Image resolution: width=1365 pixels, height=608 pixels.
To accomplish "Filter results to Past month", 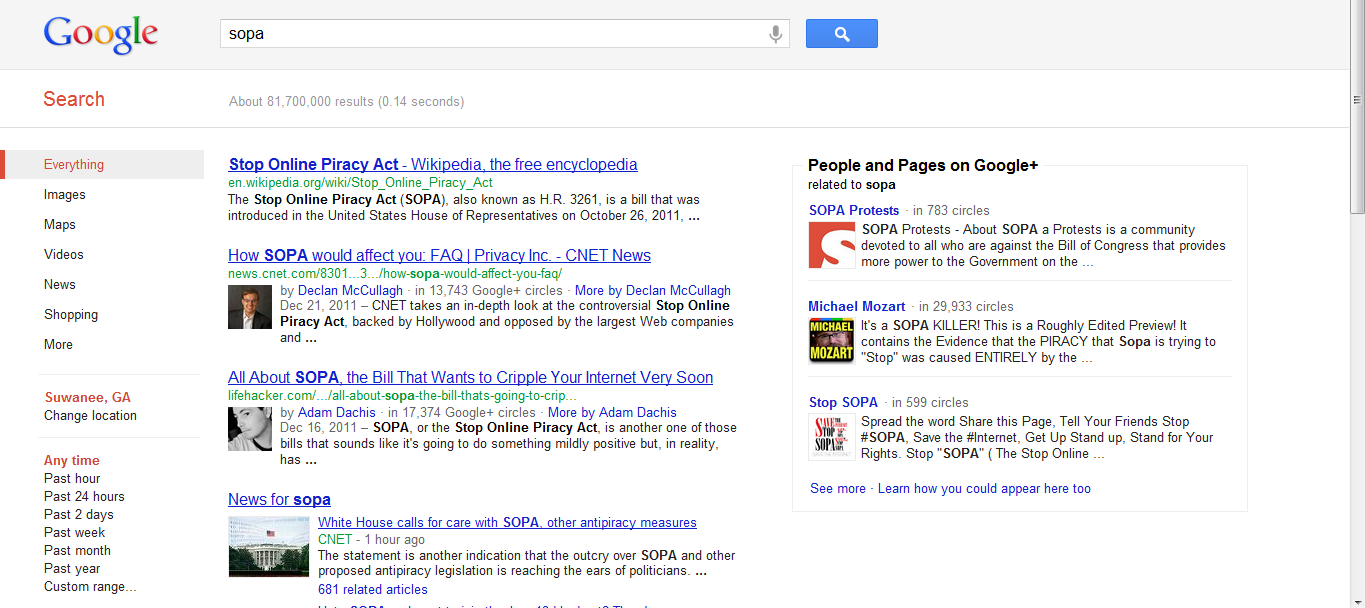I will 77,551.
